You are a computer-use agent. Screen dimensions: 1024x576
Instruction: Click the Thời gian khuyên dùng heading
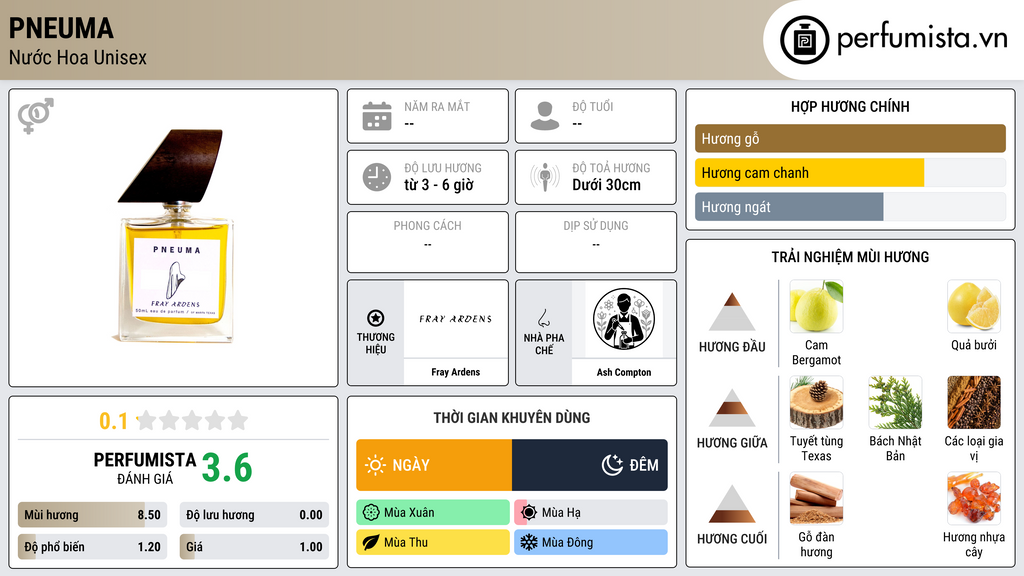tap(512, 417)
